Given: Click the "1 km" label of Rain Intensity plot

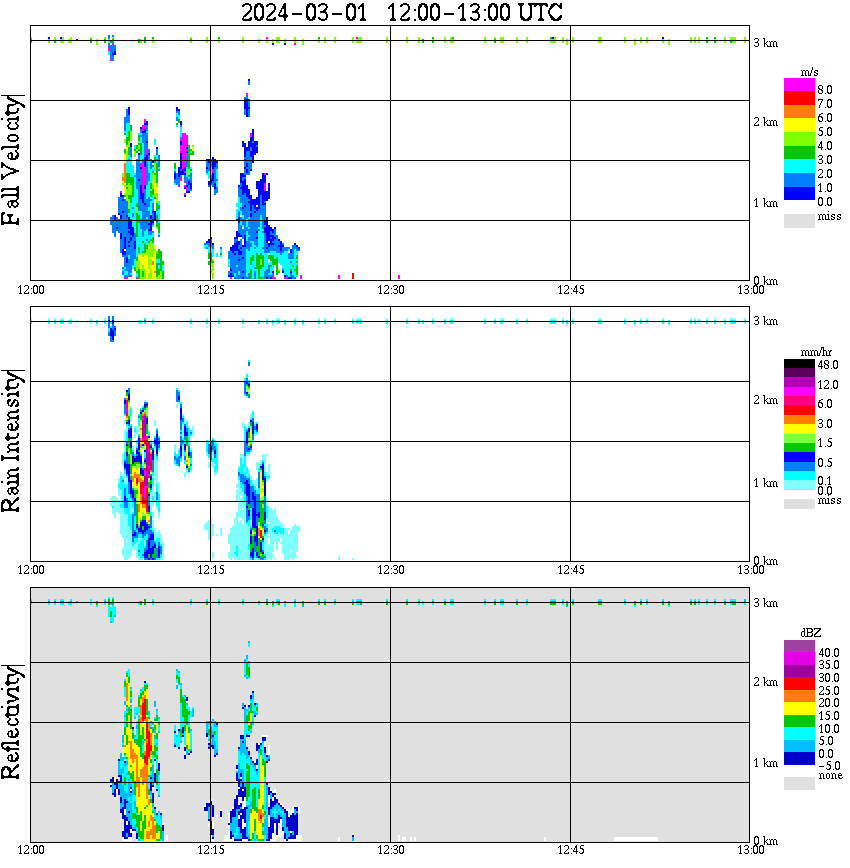Looking at the screenshot, I should 766,483.
